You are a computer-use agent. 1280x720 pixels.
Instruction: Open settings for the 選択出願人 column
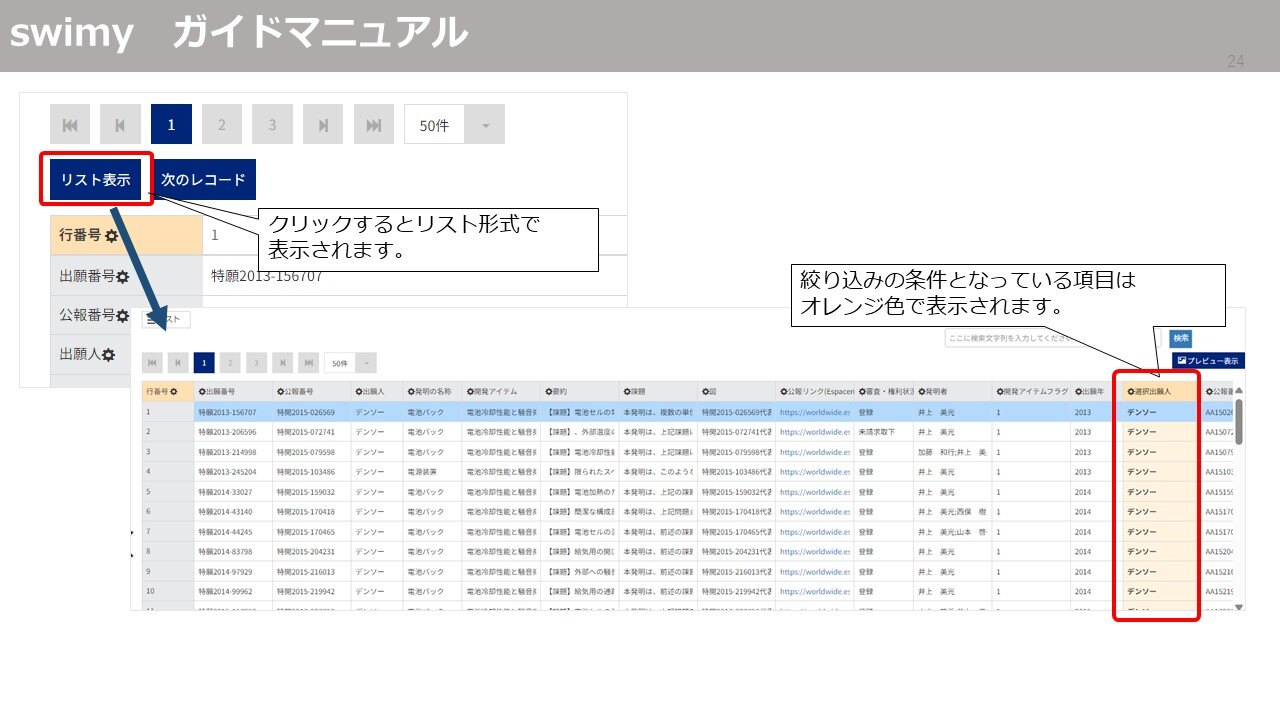(x=1130, y=391)
